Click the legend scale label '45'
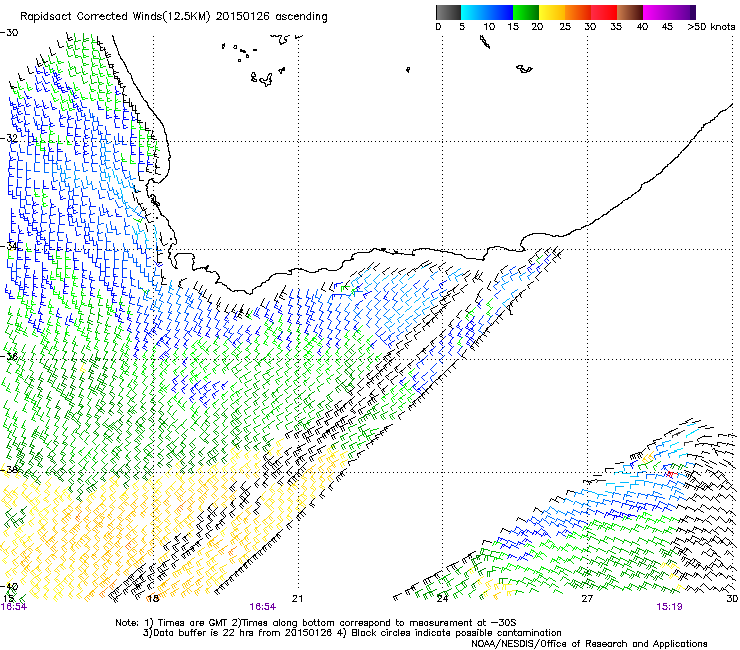This screenshot has height=650, width=740. click(667, 27)
